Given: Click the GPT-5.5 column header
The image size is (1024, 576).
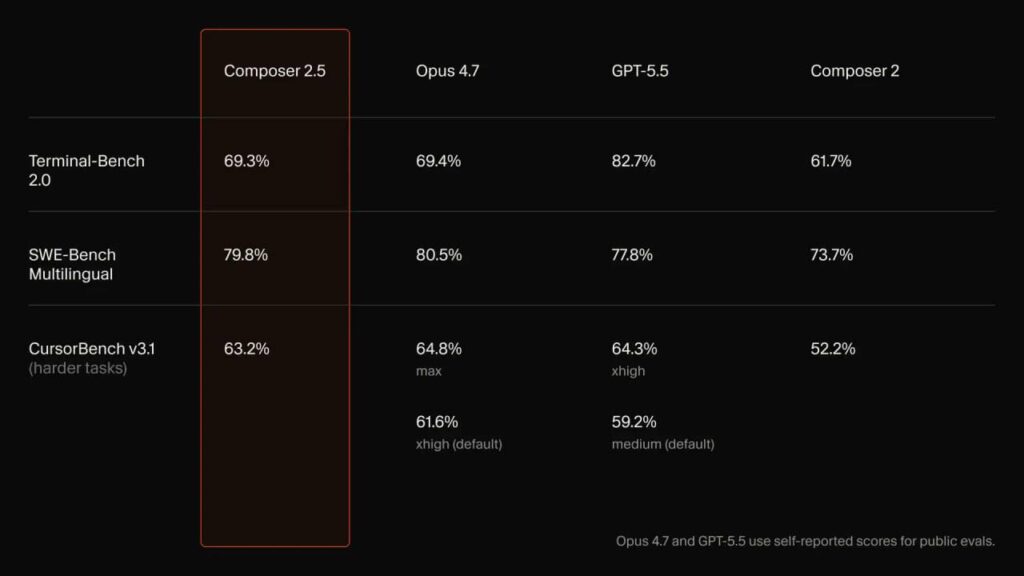Looking at the screenshot, I should (639, 71).
